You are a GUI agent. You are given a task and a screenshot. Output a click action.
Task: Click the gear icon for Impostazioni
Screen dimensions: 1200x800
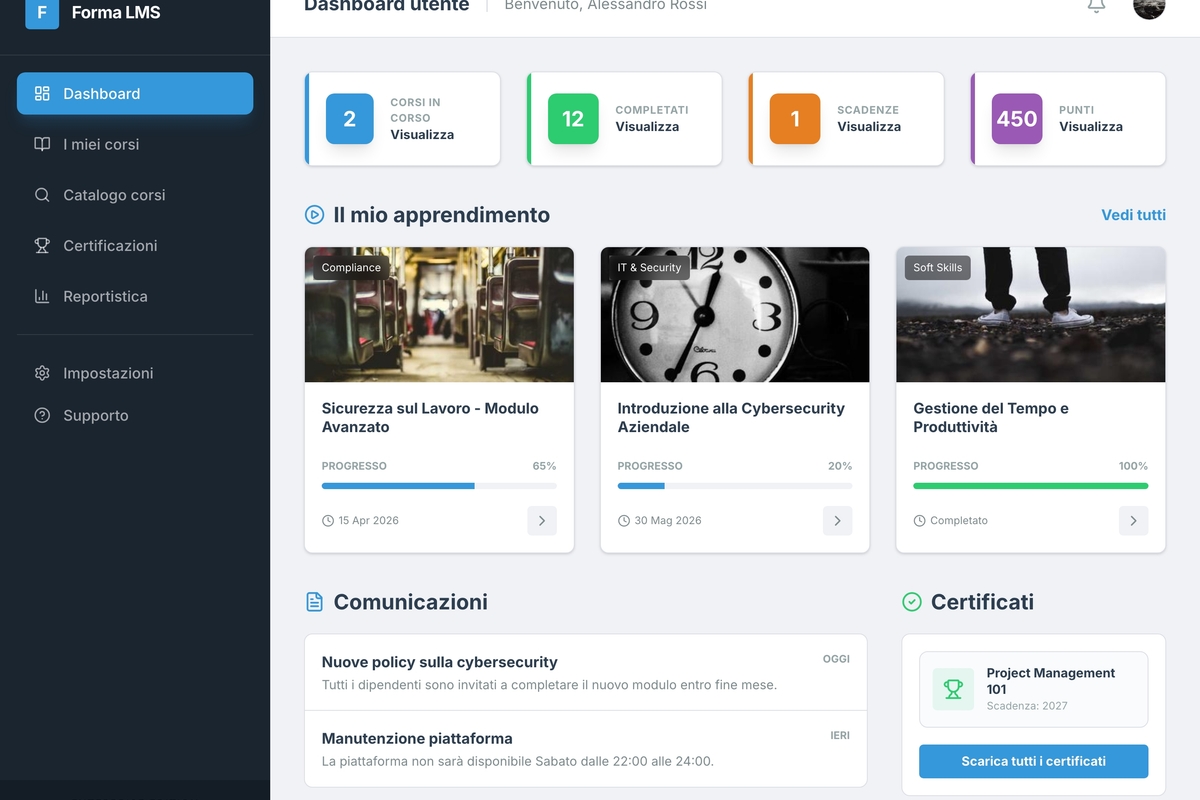[x=42, y=373]
